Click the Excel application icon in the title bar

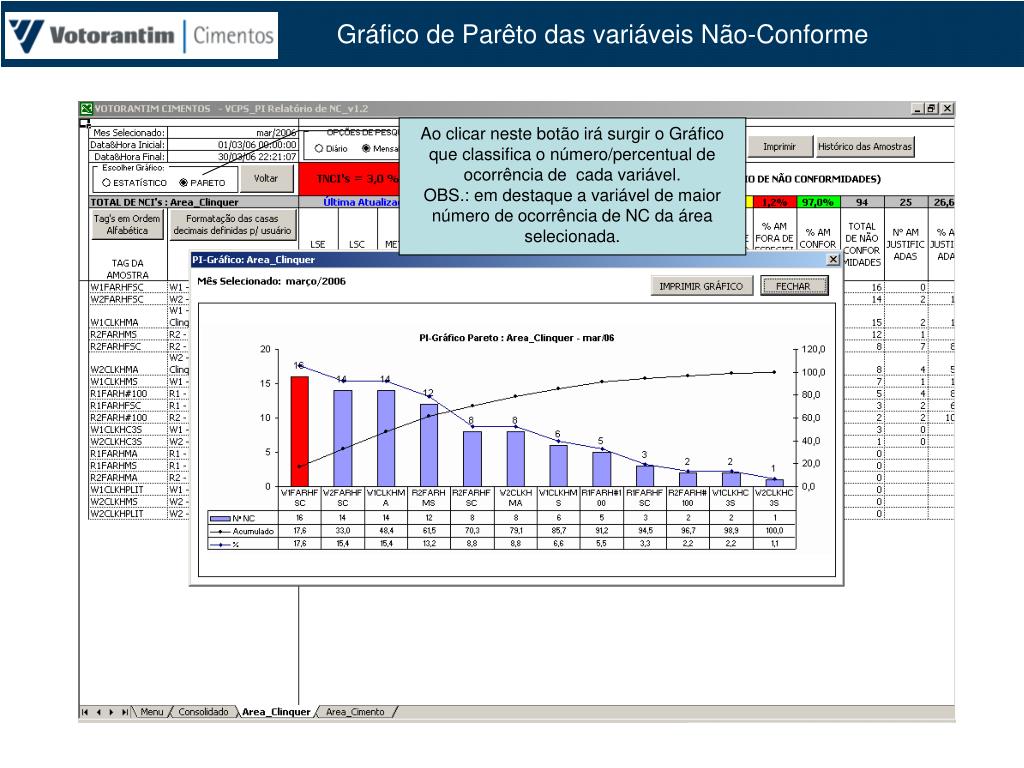click(x=86, y=108)
